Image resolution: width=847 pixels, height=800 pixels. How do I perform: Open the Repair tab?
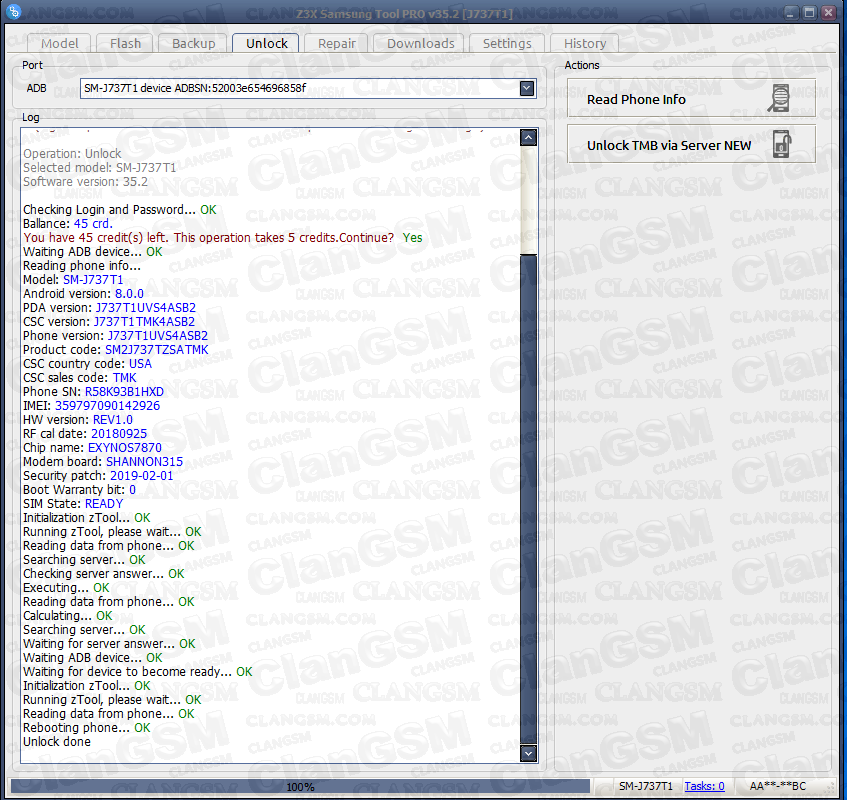pos(337,43)
